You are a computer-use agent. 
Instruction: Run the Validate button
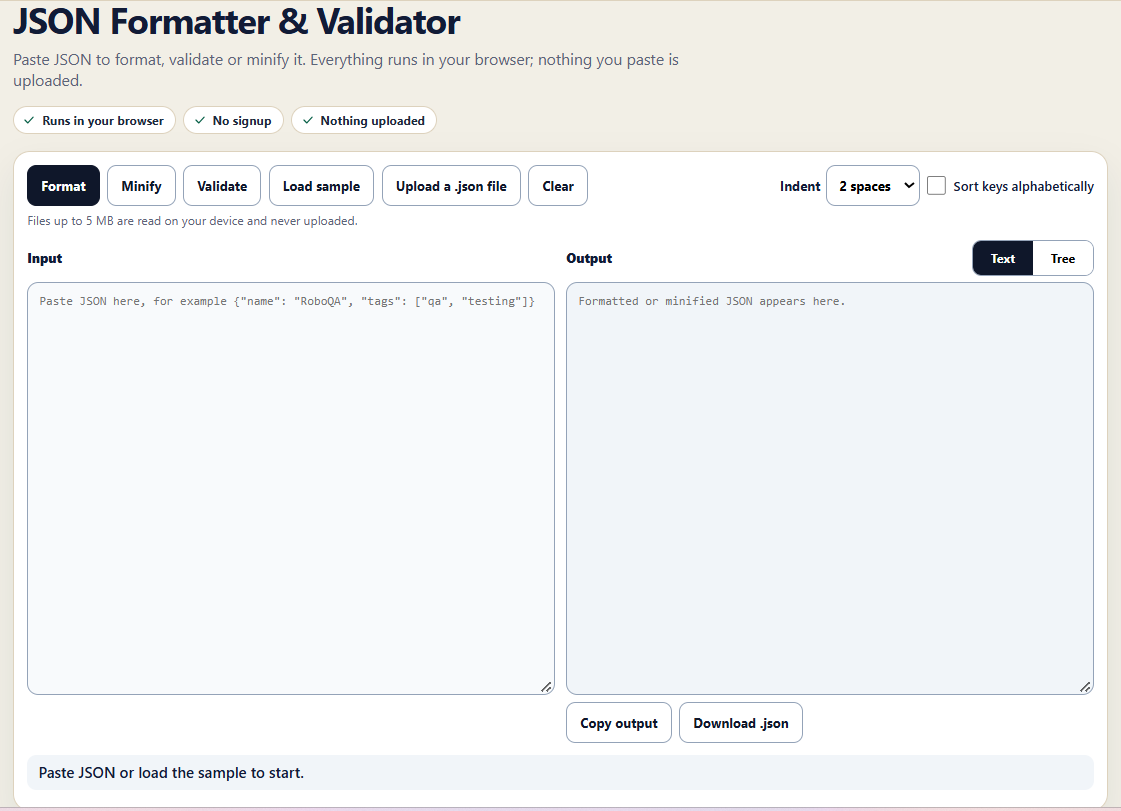pyautogui.click(x=222, y=186)
